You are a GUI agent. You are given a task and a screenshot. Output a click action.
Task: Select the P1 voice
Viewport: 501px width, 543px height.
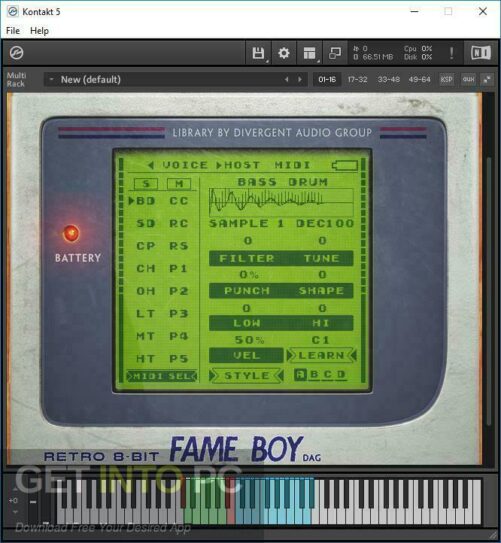pos(179,268)
